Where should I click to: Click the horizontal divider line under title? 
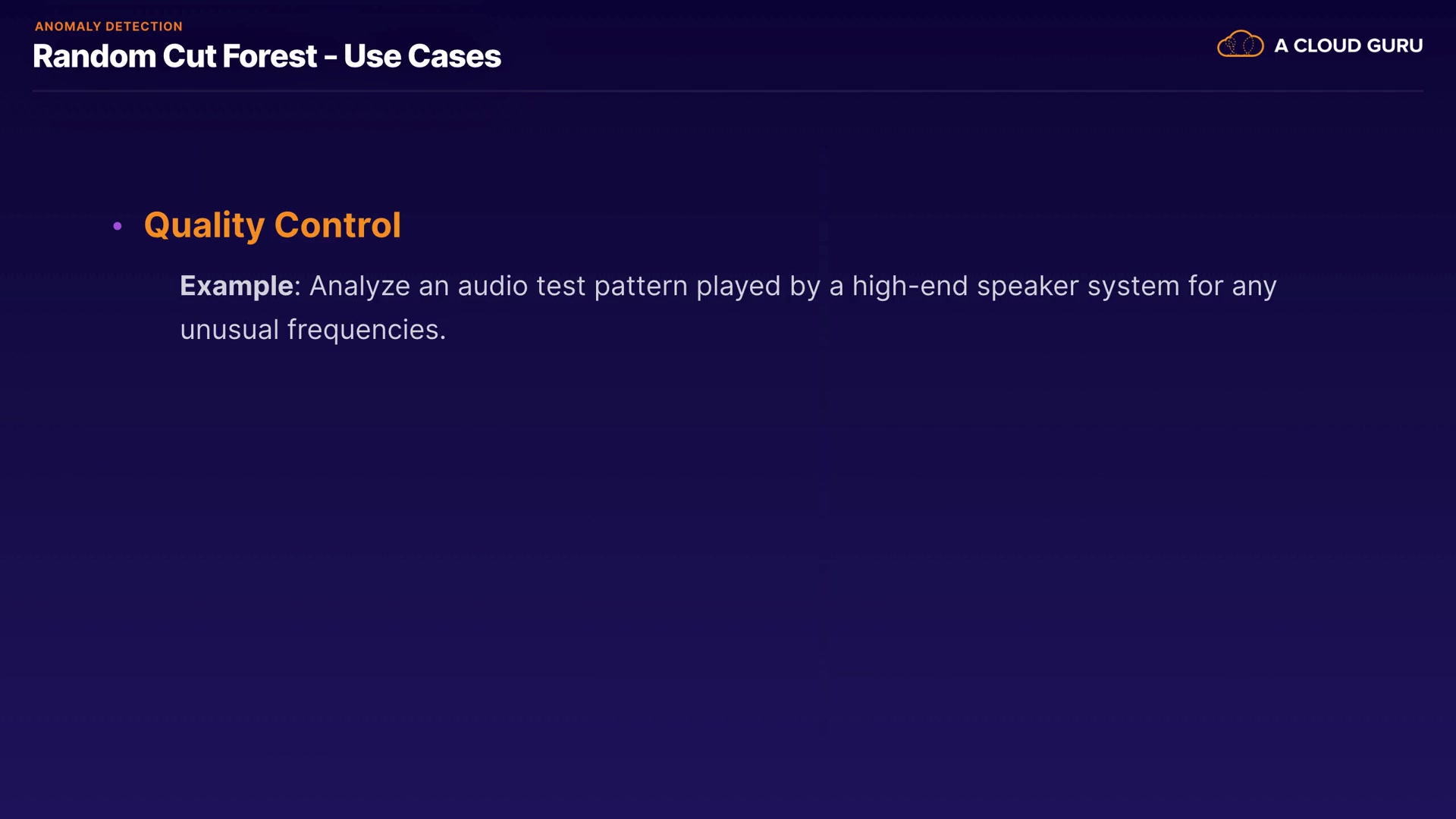[728, 91]
